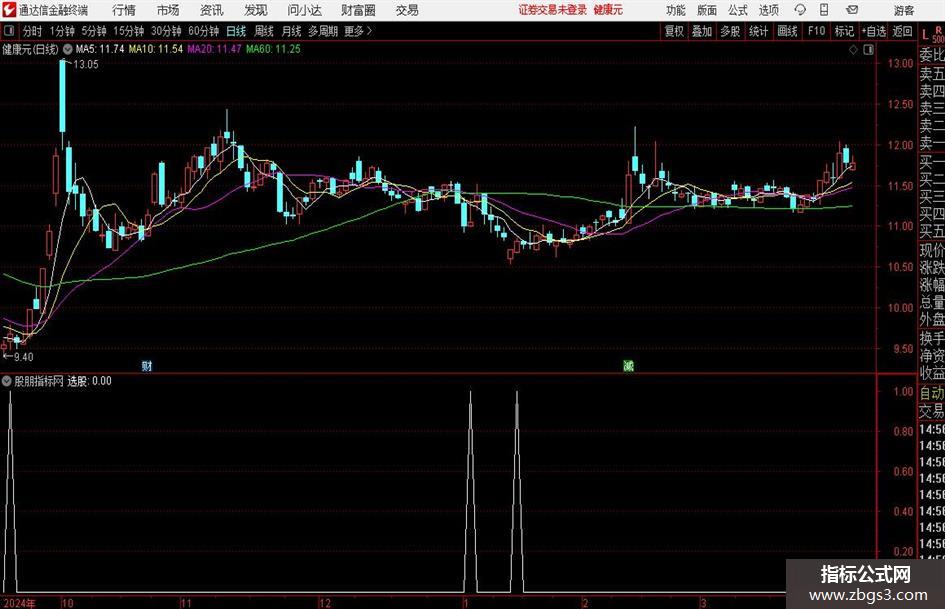Screen dimensions: 945x609
Task: Toggle the right panel icon near 13.00
Action: point(868,50)
